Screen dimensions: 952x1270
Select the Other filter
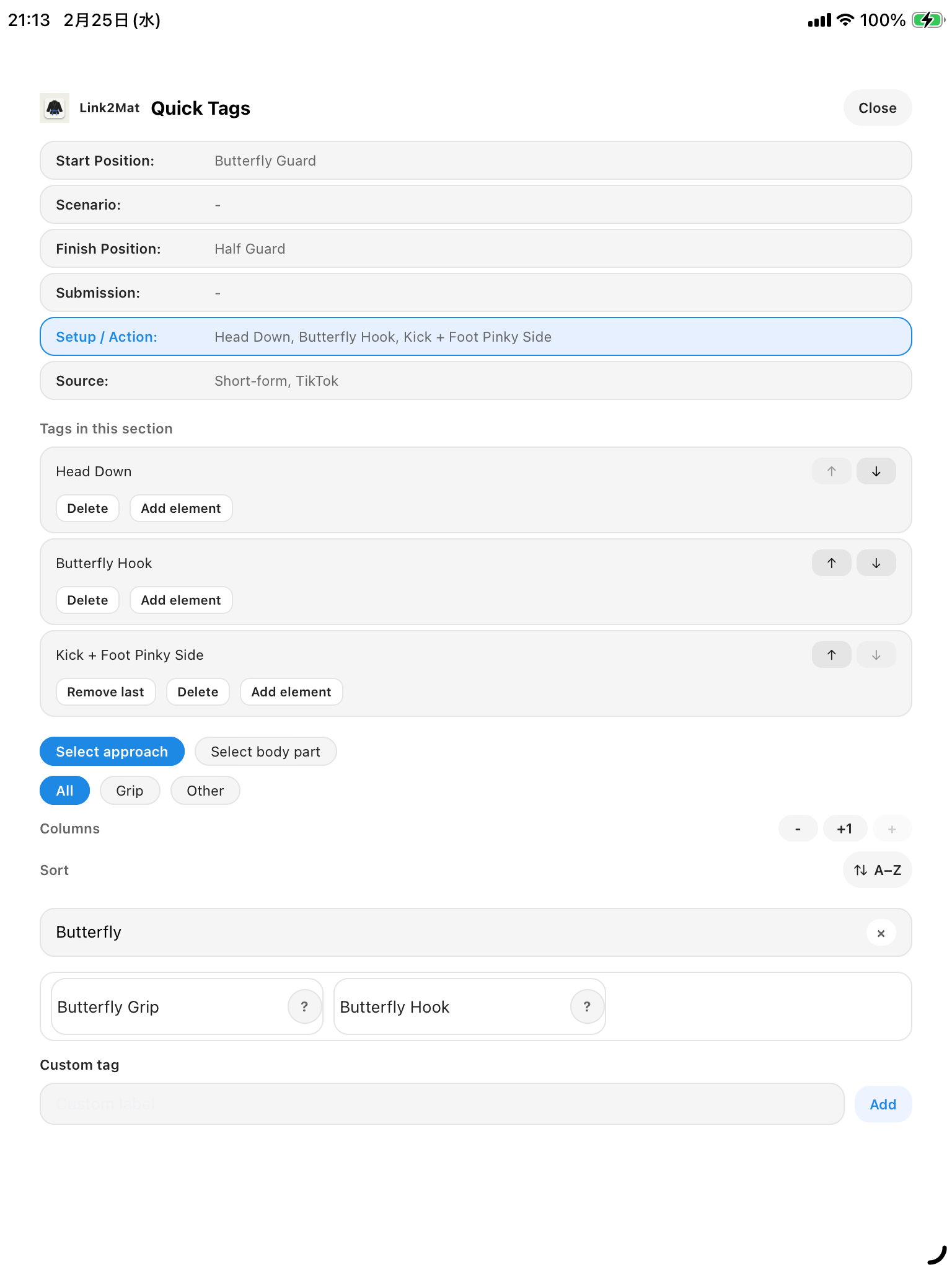click(x=205, y=791)
